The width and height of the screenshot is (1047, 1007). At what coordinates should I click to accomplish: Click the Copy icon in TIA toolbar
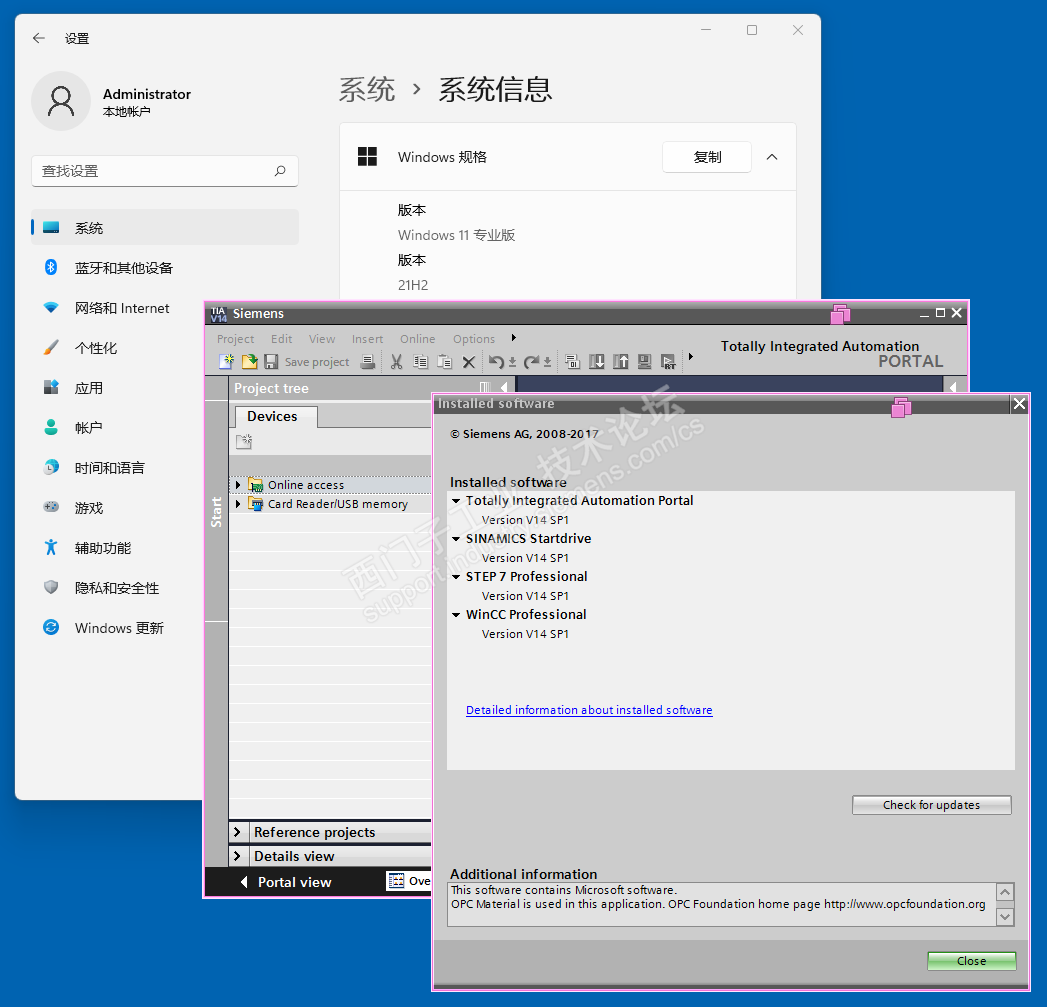(x=421, y=362)
